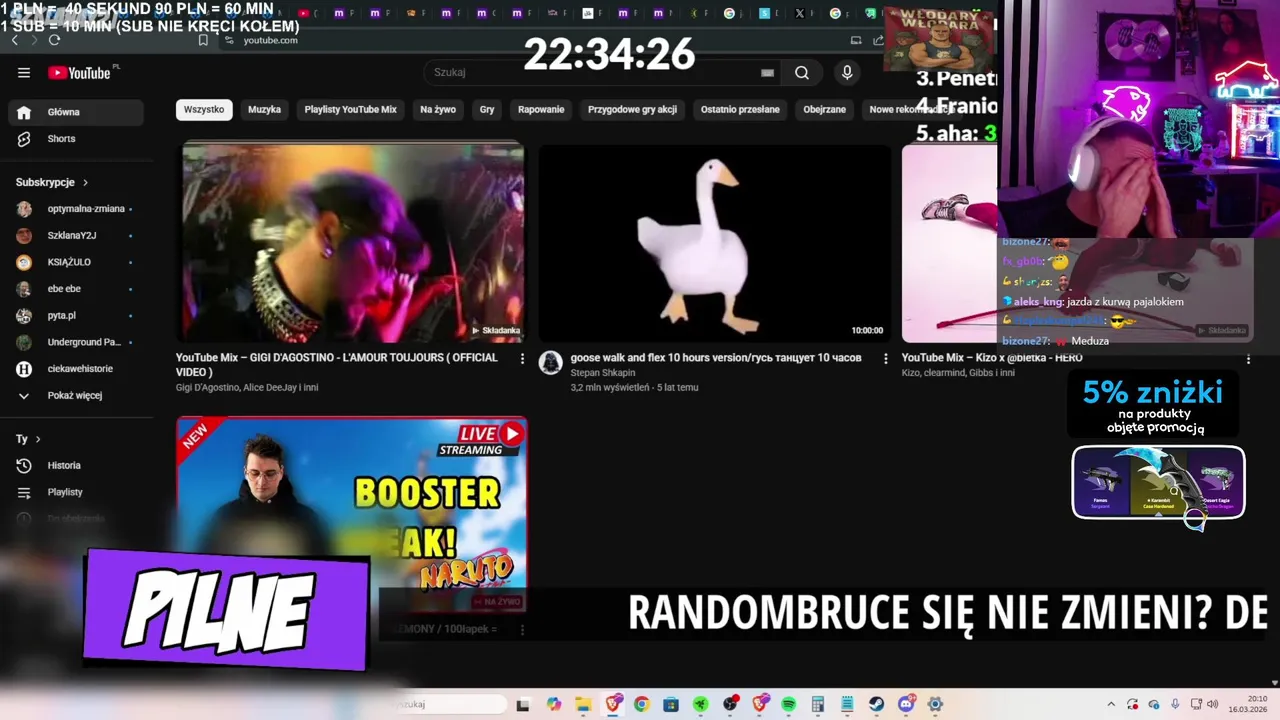The width and height of the screenshot is (1280, 720).
Task: Switch to the X browser tab
Action: pyautogui.click(x=799, y=13)
